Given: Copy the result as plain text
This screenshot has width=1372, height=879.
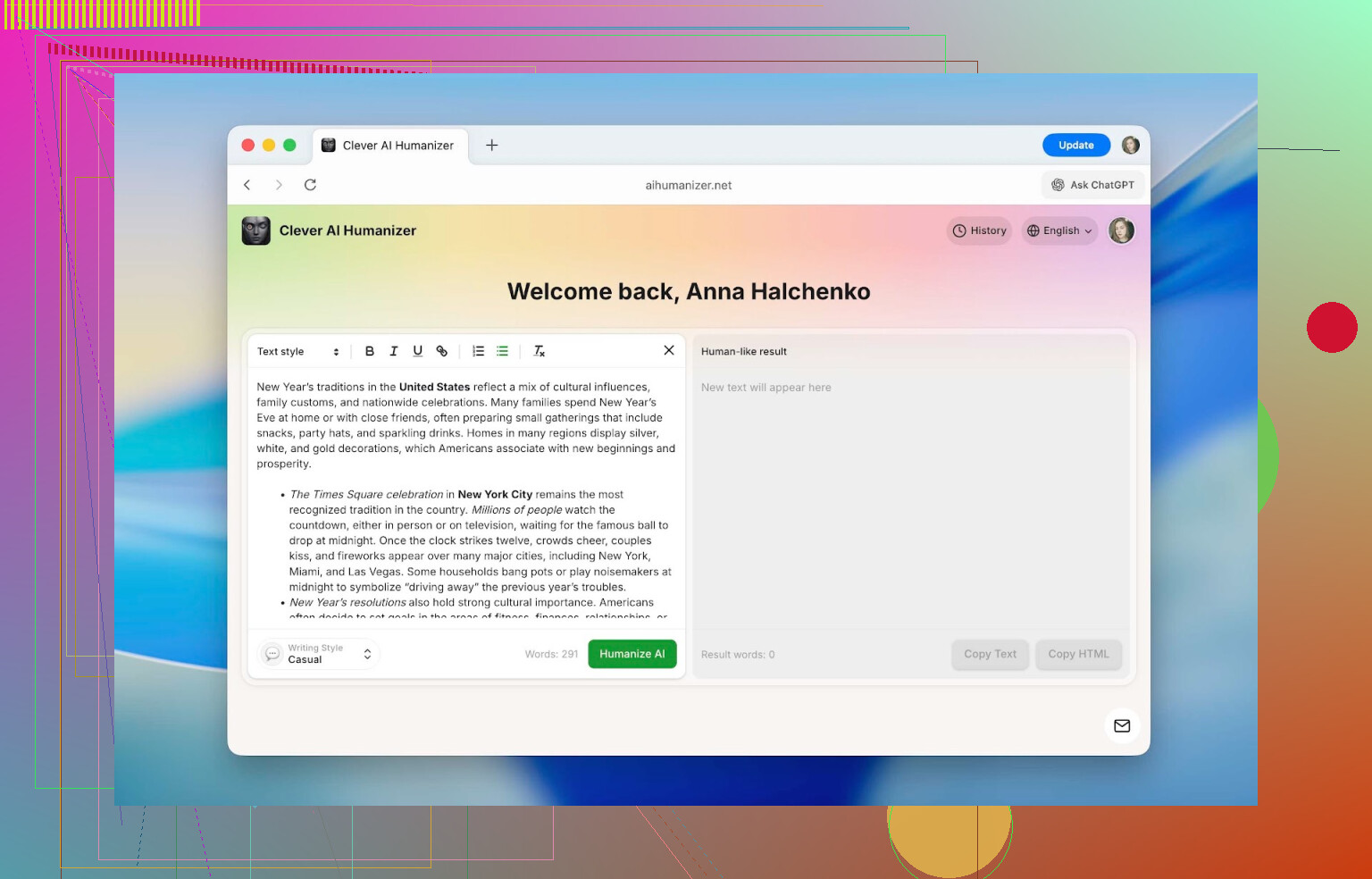Looking at the screenshot, I should pyautogui.click(x=990, y=654).
